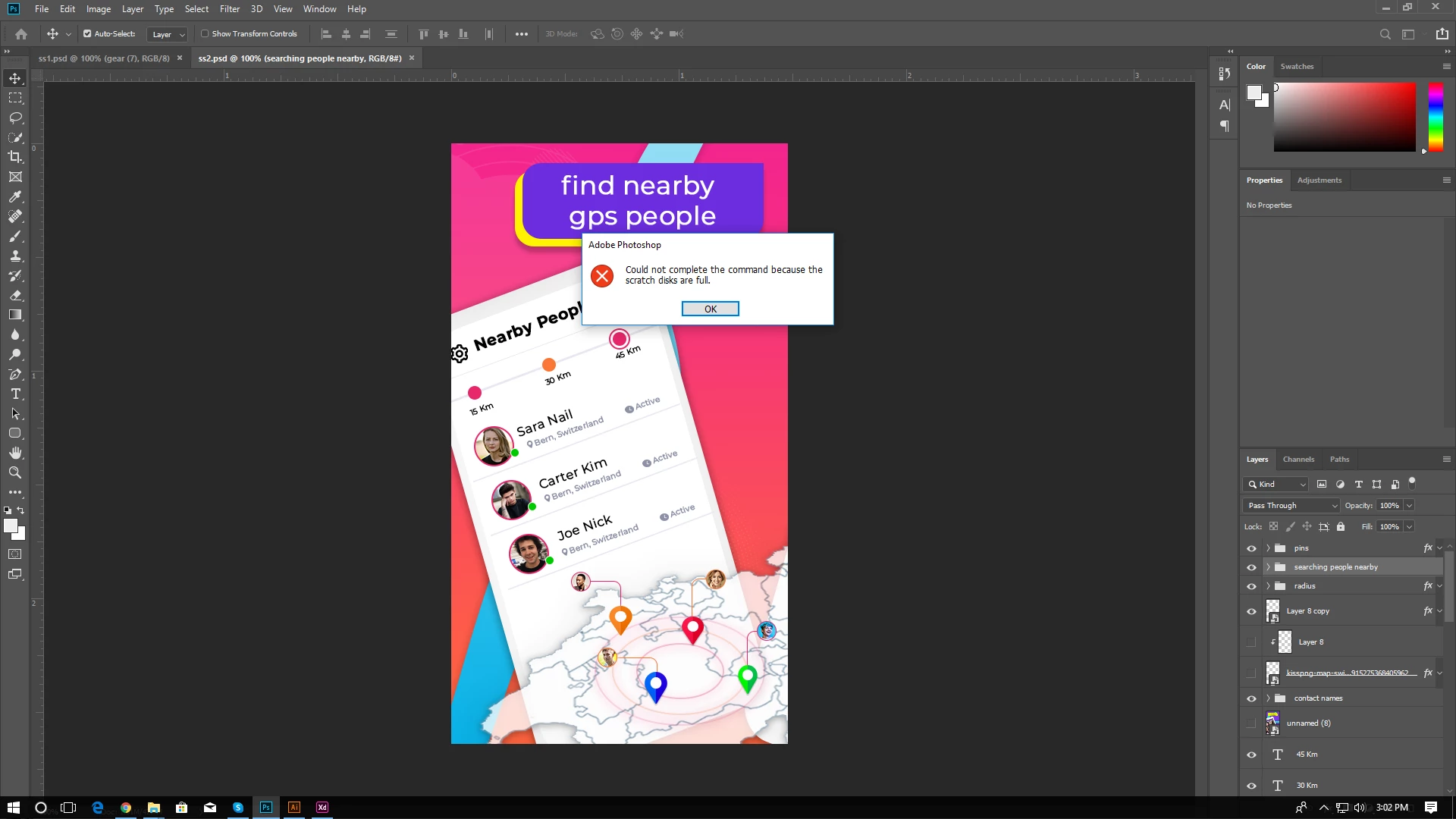Select the Gradient tool
This screenshot has width=1456, height=819.
click(15, 315)
